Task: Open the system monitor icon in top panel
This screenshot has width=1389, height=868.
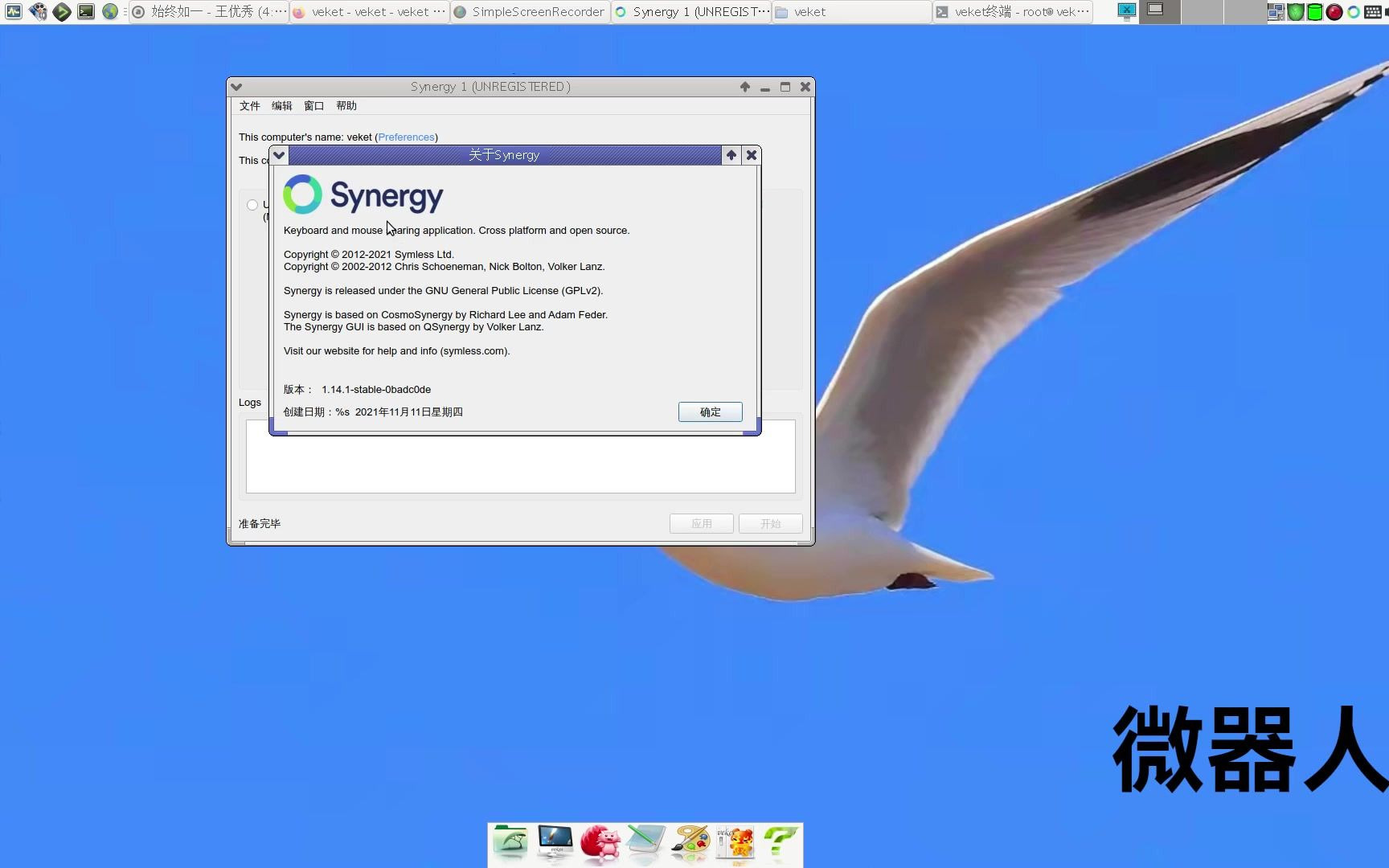Action: pos(14,11)
